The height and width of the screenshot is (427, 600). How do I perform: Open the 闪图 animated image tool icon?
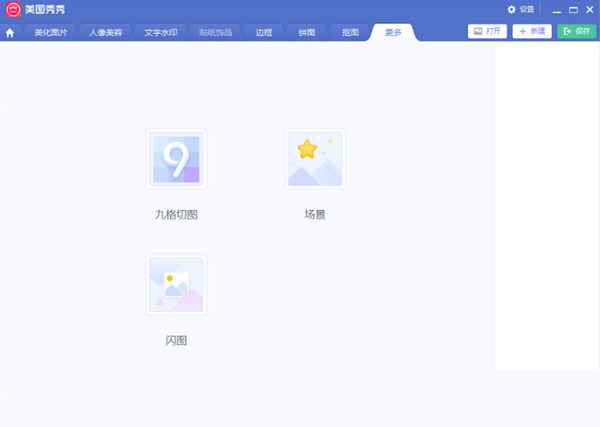click(176, 285)
